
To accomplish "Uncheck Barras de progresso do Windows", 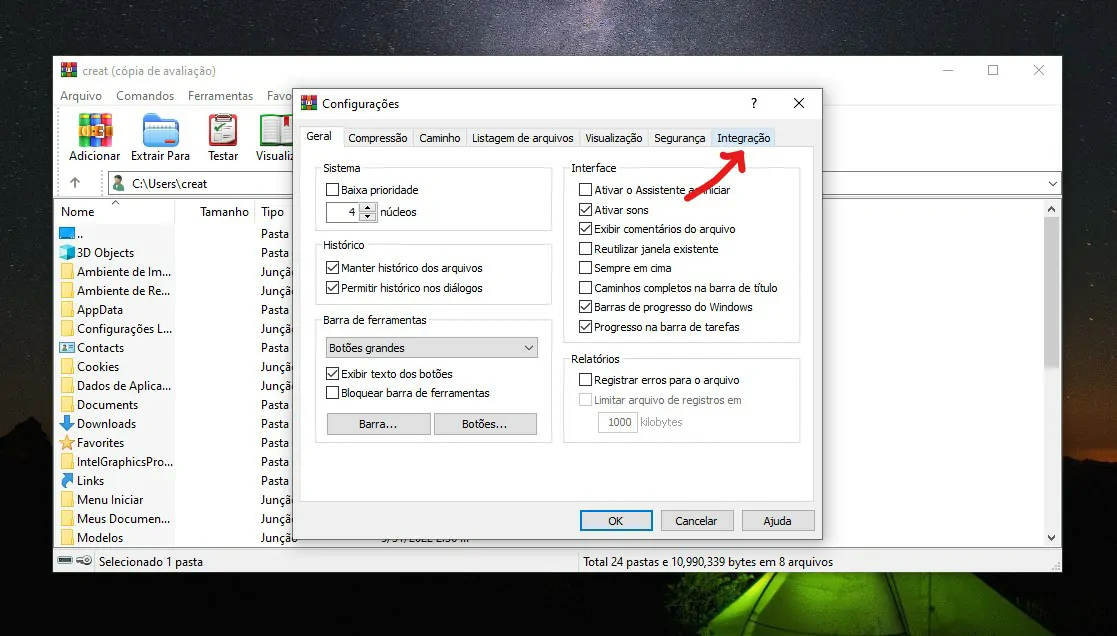I will pyautogui.click(x=586, y=307).
